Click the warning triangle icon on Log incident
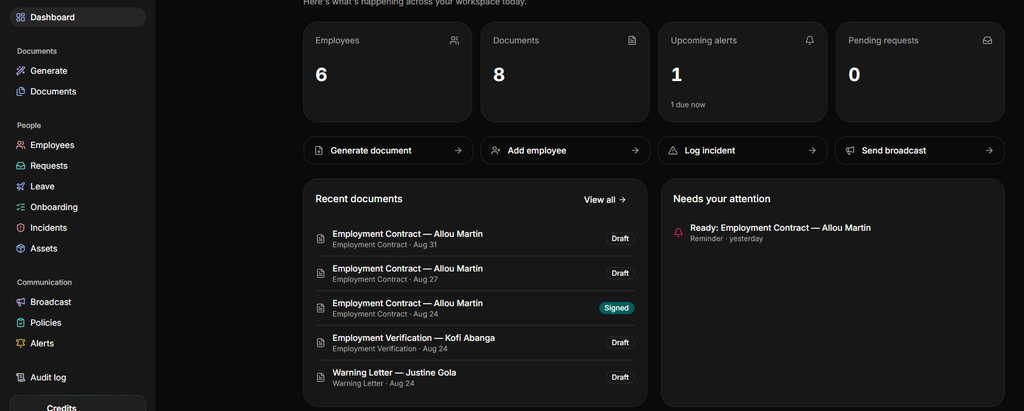 673,151
